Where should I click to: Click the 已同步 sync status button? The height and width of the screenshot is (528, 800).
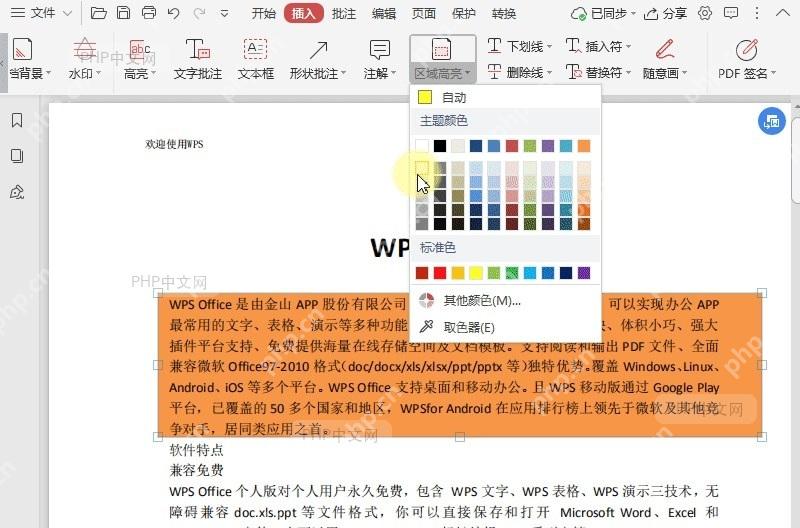pyautogui.click(x=603, y=14)
